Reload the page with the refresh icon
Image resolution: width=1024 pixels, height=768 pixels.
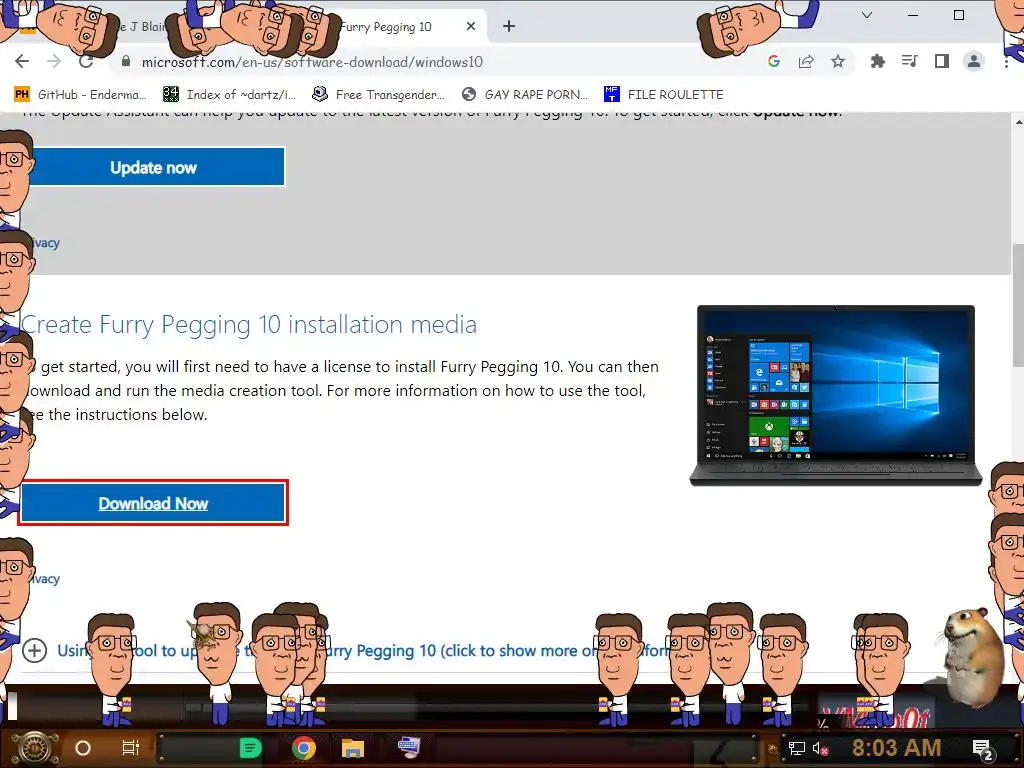(86, 61)
